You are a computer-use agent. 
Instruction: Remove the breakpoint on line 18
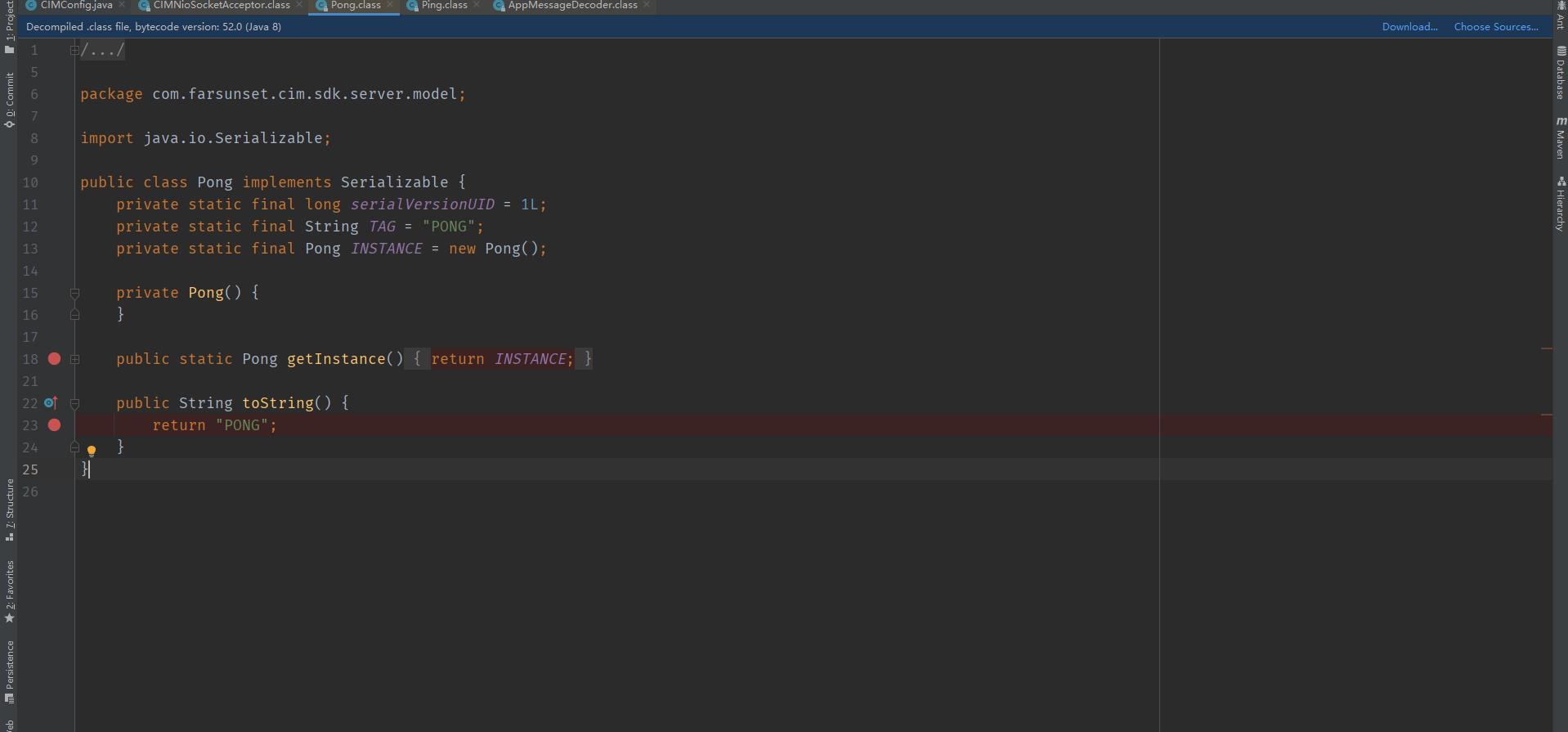[54, 358]
